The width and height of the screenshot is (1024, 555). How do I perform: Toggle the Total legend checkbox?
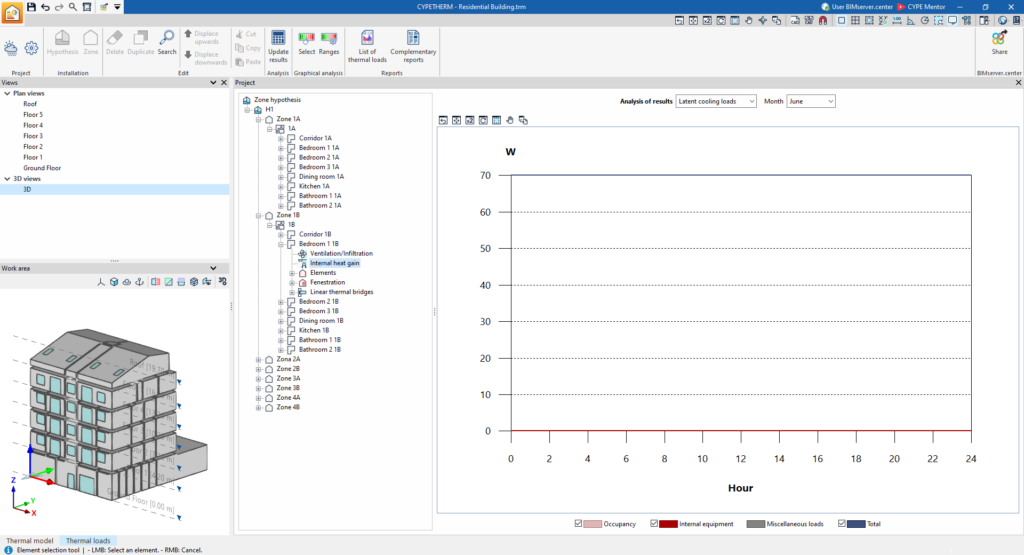[x=842, y=524]
